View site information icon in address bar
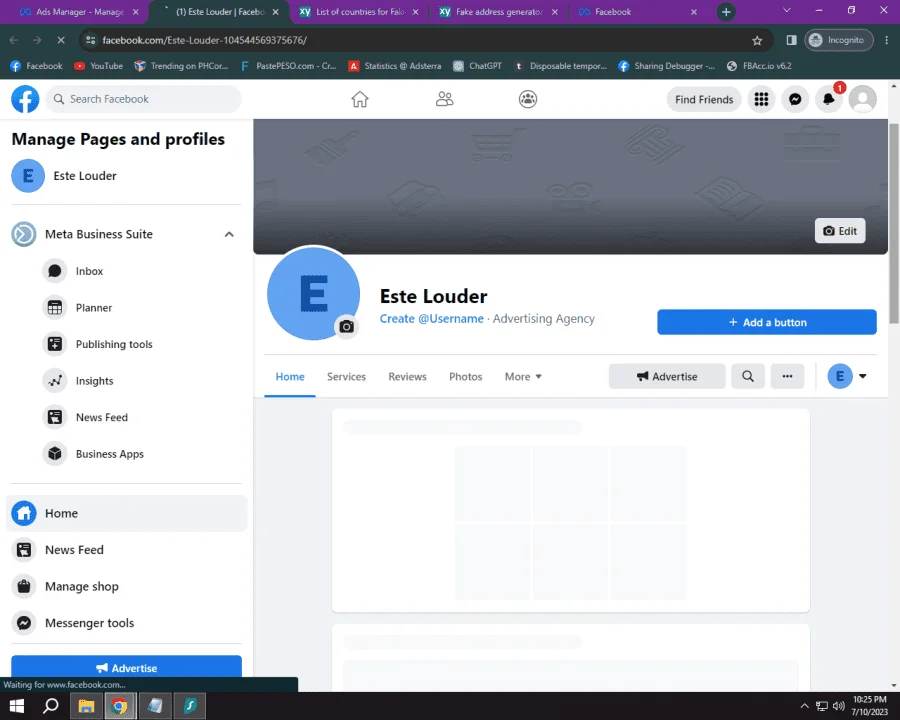The image size is (900, 720). [x=90, y=40]
